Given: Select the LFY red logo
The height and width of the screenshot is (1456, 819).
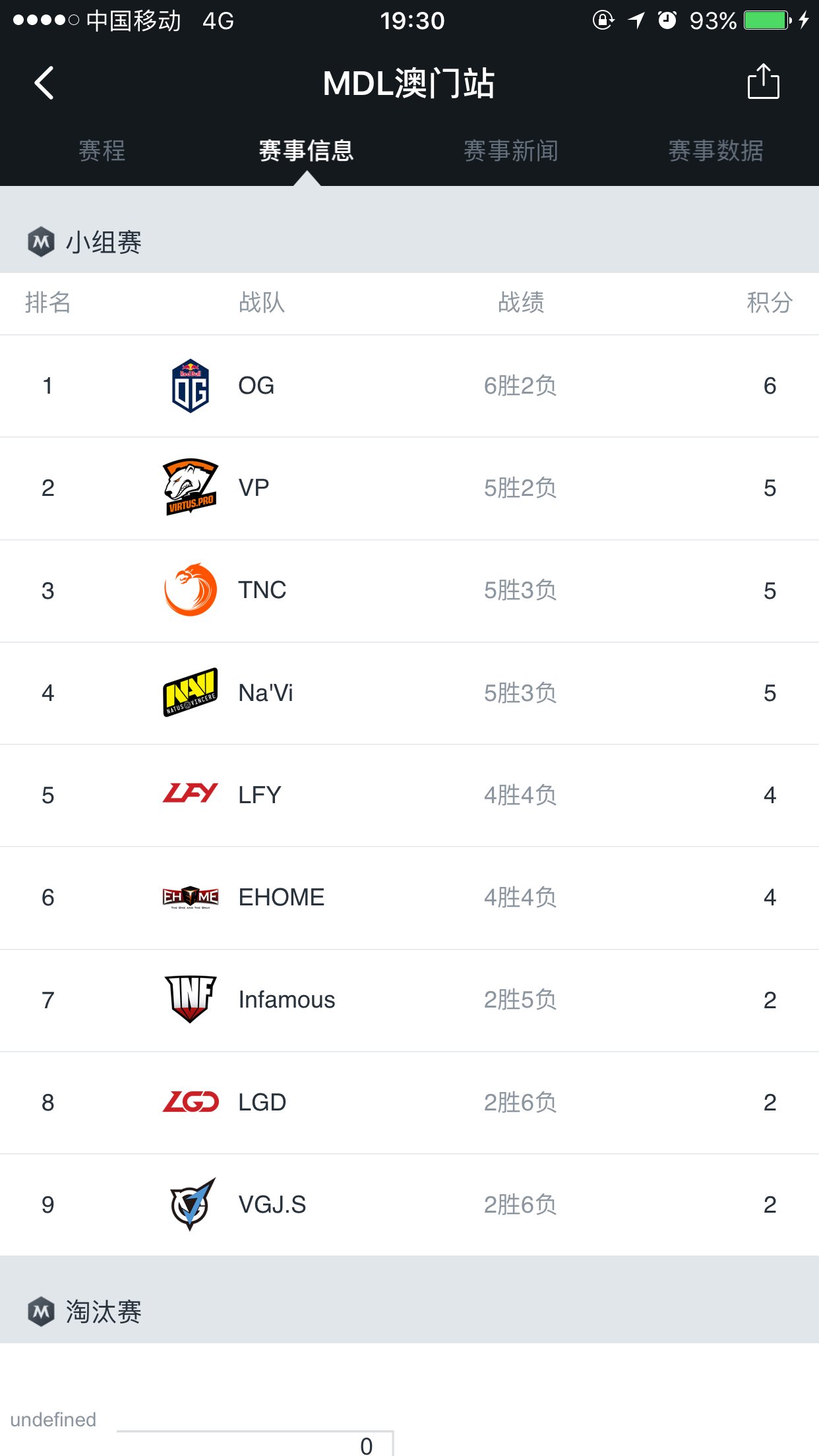Looking at the screenshot, I should [x=191, y=793].
